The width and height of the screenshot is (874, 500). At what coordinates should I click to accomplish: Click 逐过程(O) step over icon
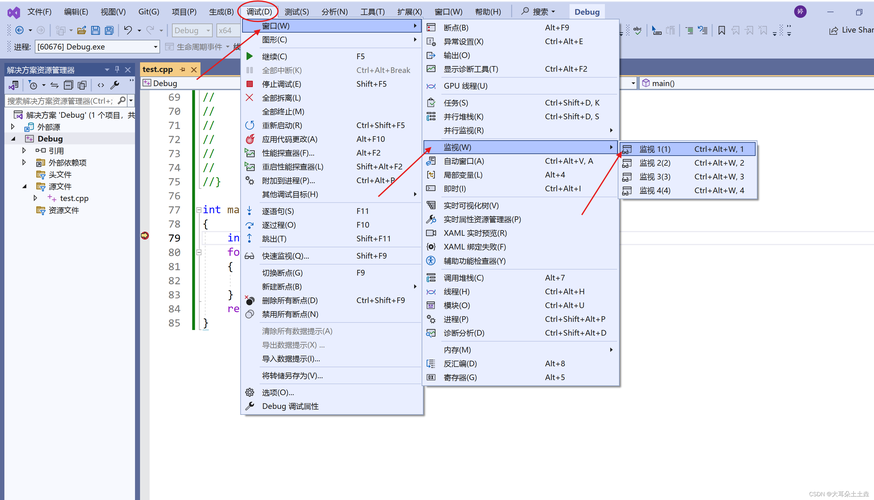(x=250, y=225)
